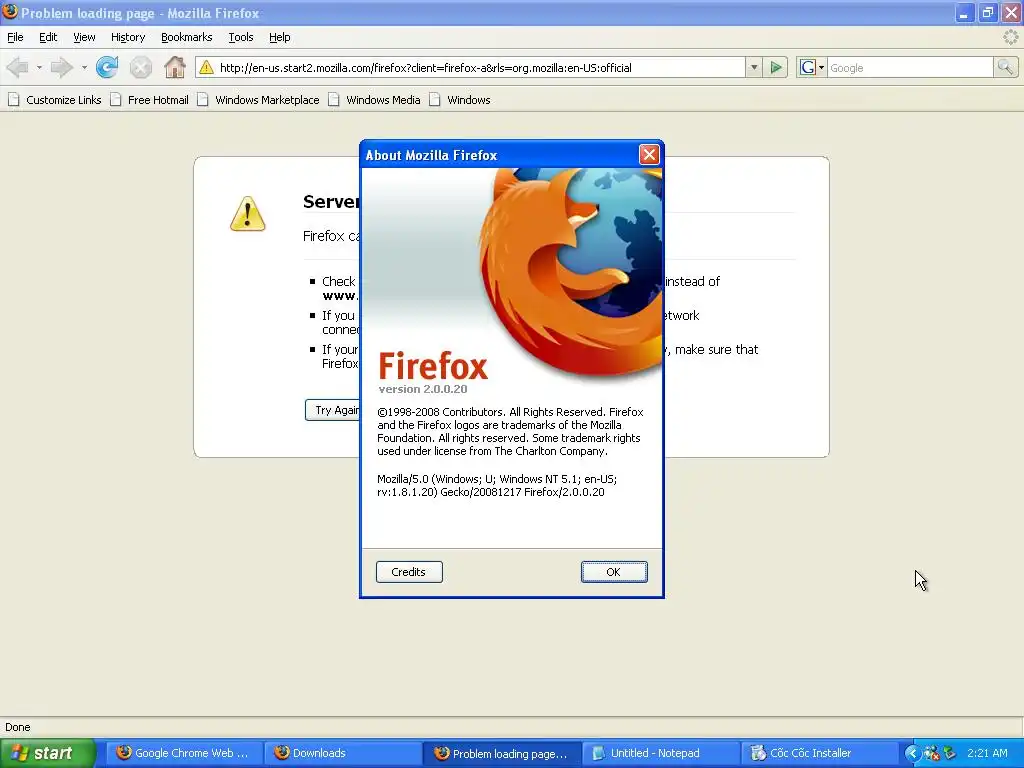Click the warning icon in address bar

206,67
